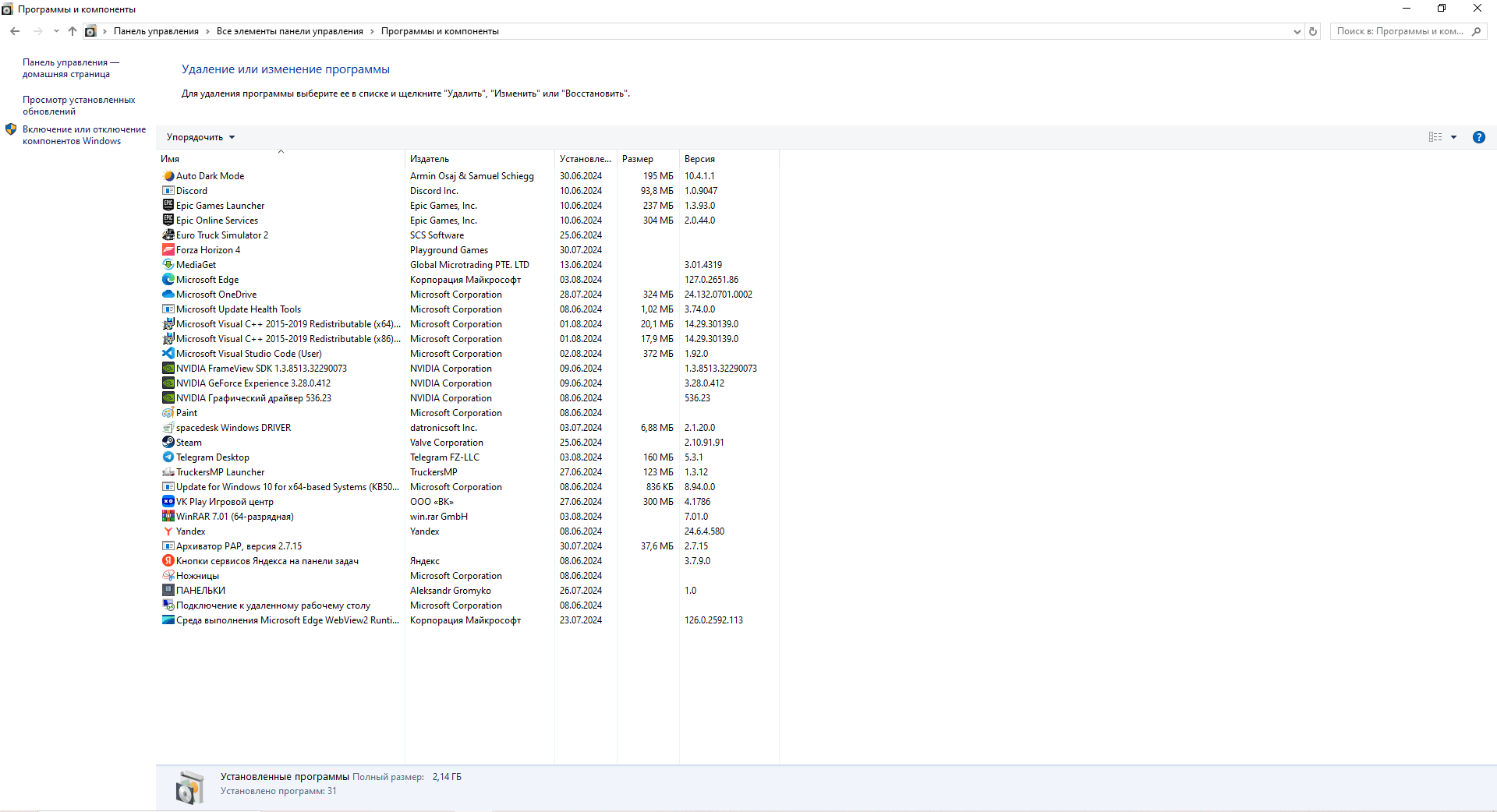The height and width of the screenshot is (812, 1497).
Task: Sort list by Имя column
Action: [x=281, y=159]
